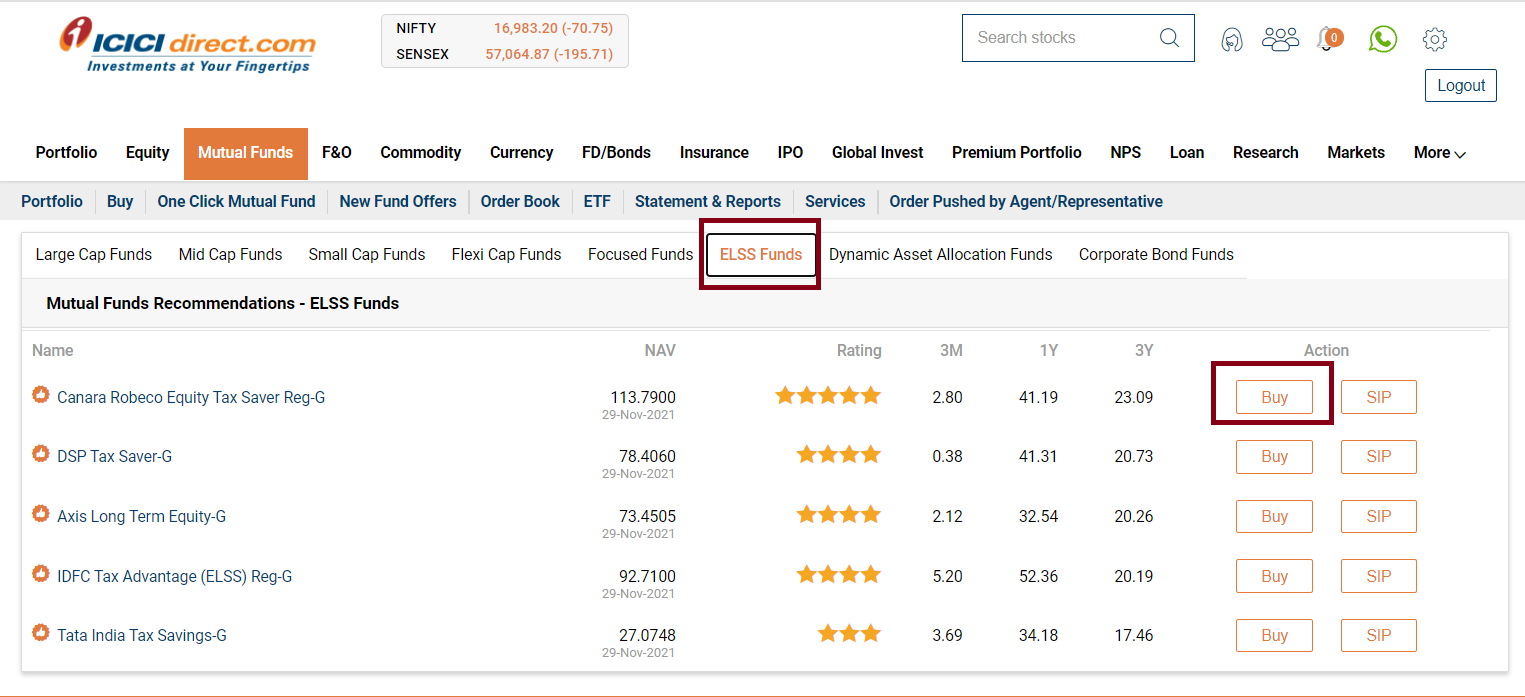Start SIP for Axis Long Term Equity-G
The image size is (1525, 697).
(1378, 516)
